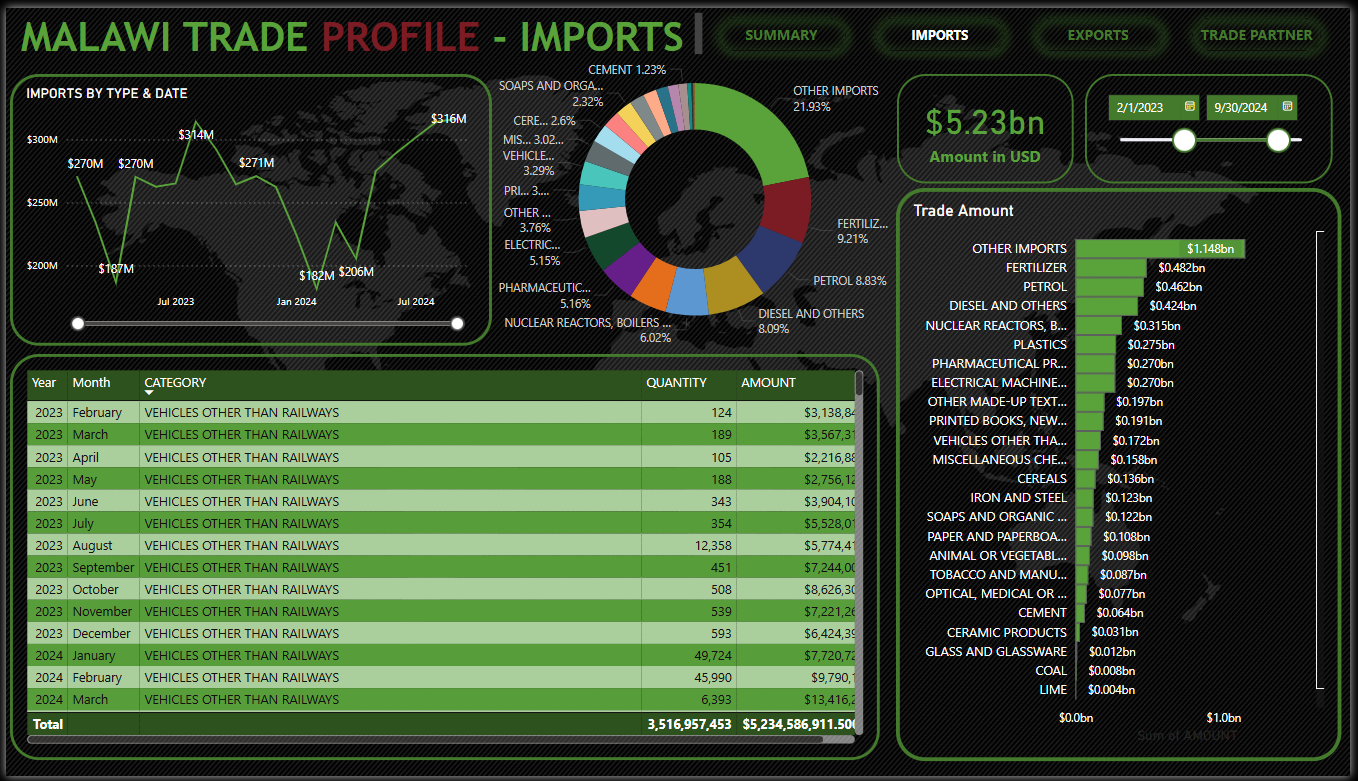Select the IMPORTS navigation button
This screenshot has height=781, width=1358.
click(x=939, y=35)
